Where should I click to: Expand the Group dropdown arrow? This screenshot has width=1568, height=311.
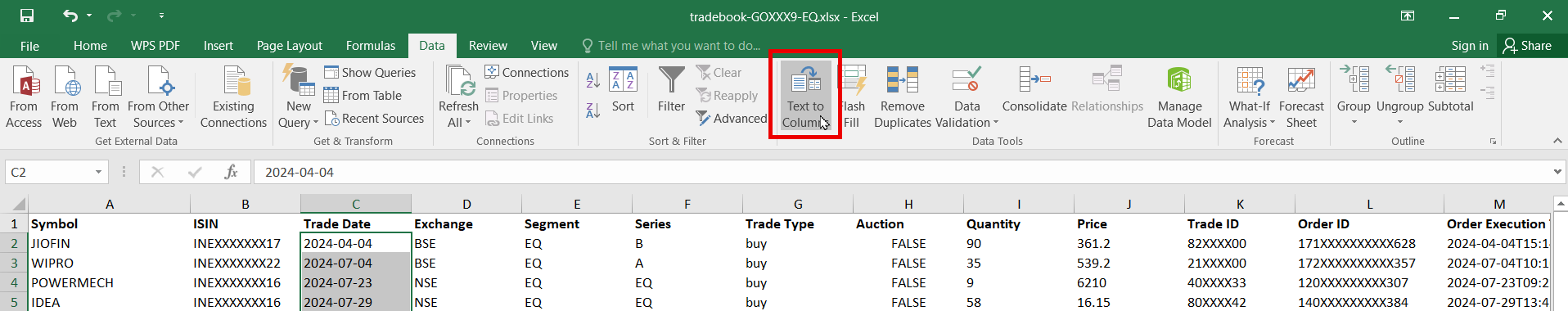1354,121
